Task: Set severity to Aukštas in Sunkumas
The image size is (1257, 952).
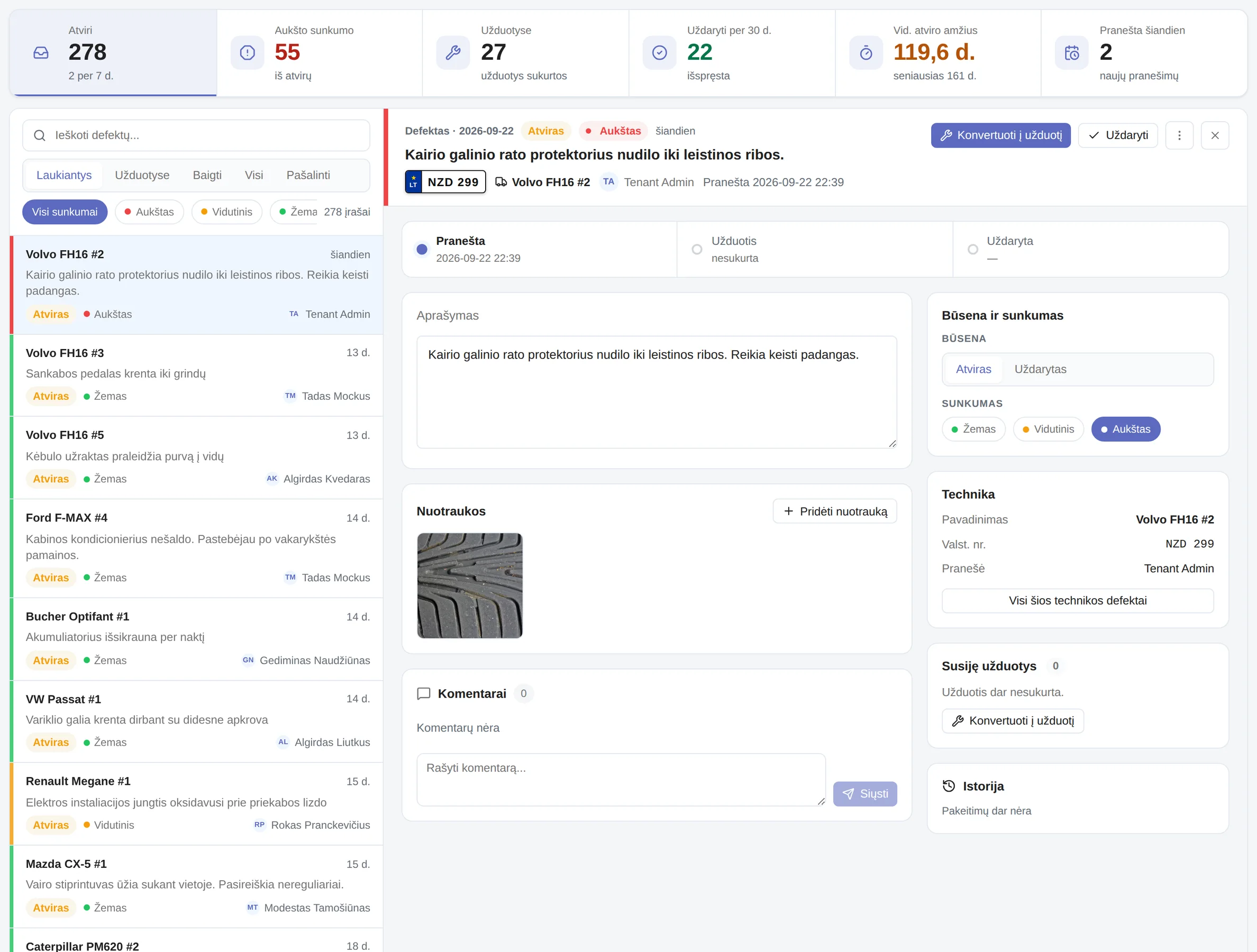Action: (1125, 429)
